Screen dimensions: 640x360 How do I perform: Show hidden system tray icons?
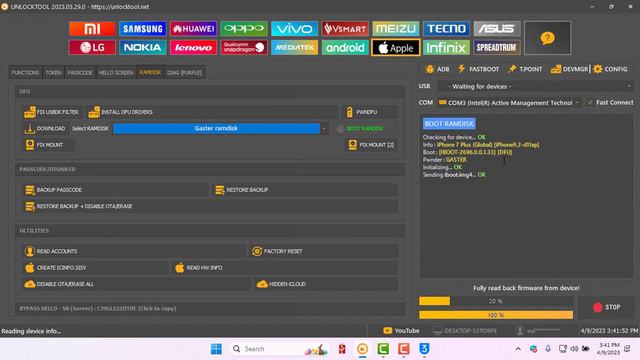[518, 349]
